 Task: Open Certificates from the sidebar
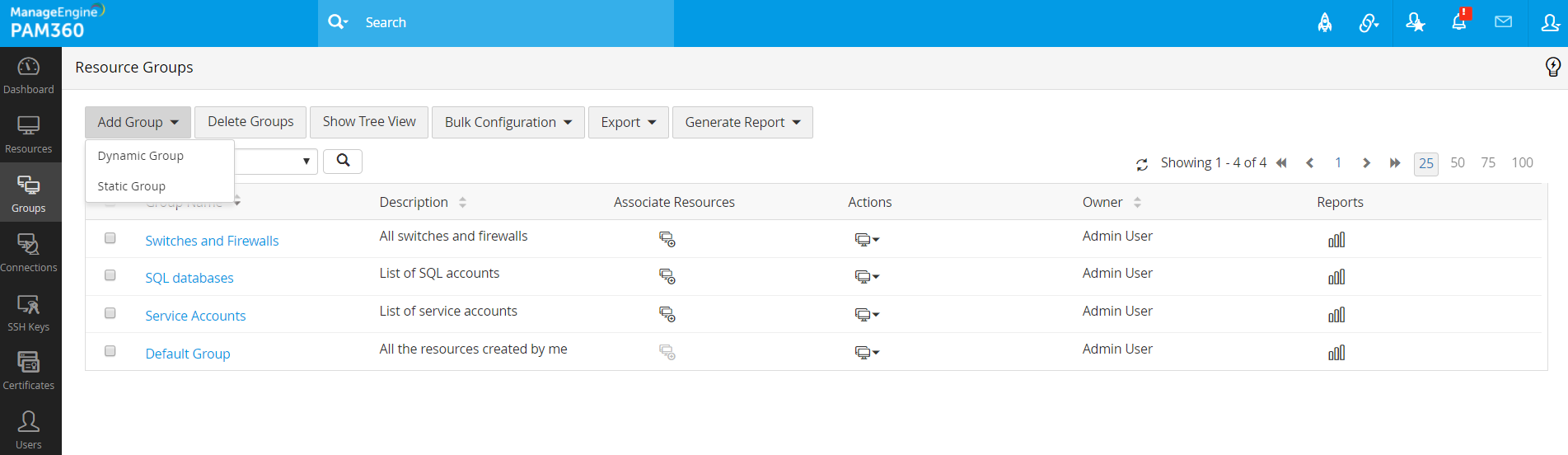(x=29, y=371)
